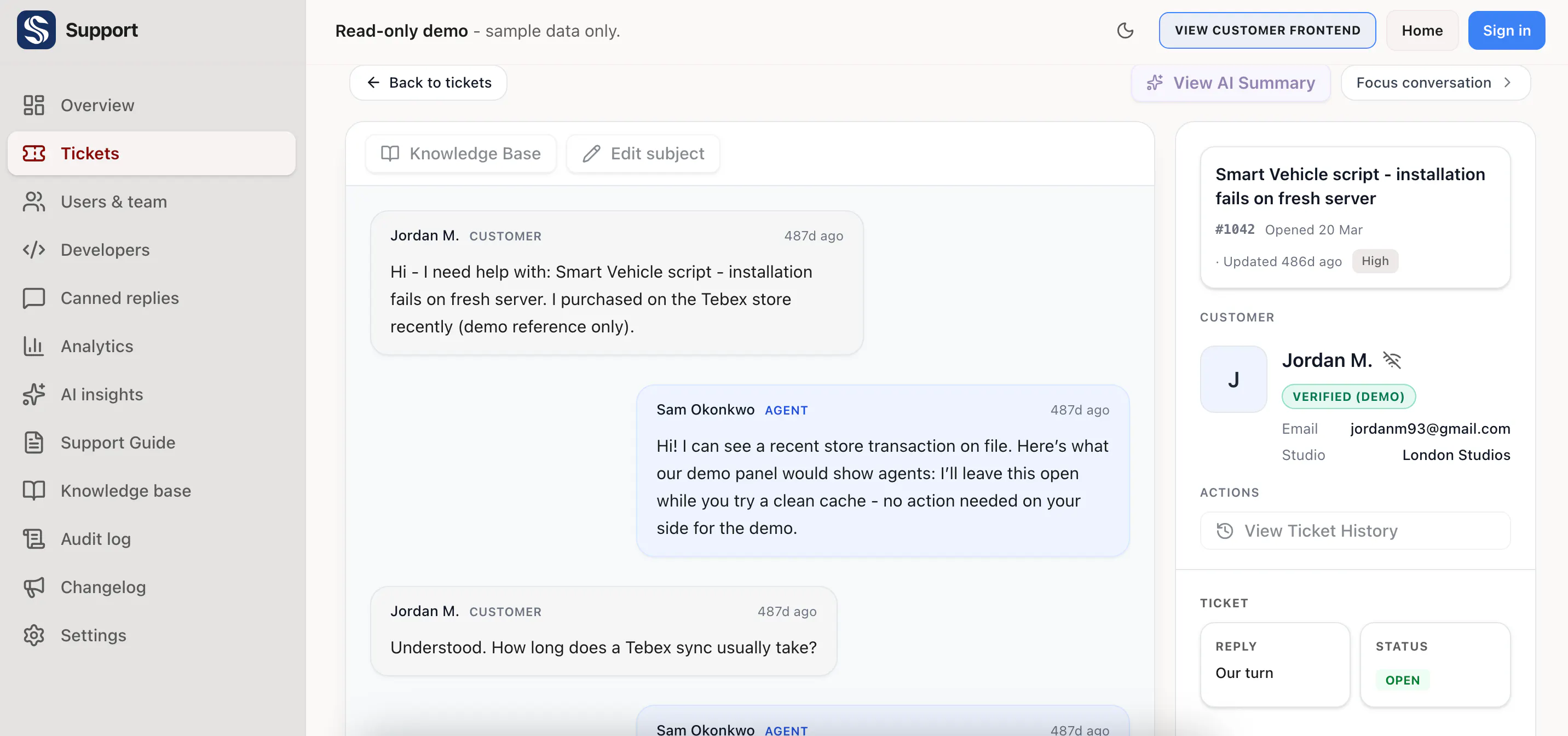Go back to tickets with arrow button
Screen dimensions: 1568x736
point(429,82)
